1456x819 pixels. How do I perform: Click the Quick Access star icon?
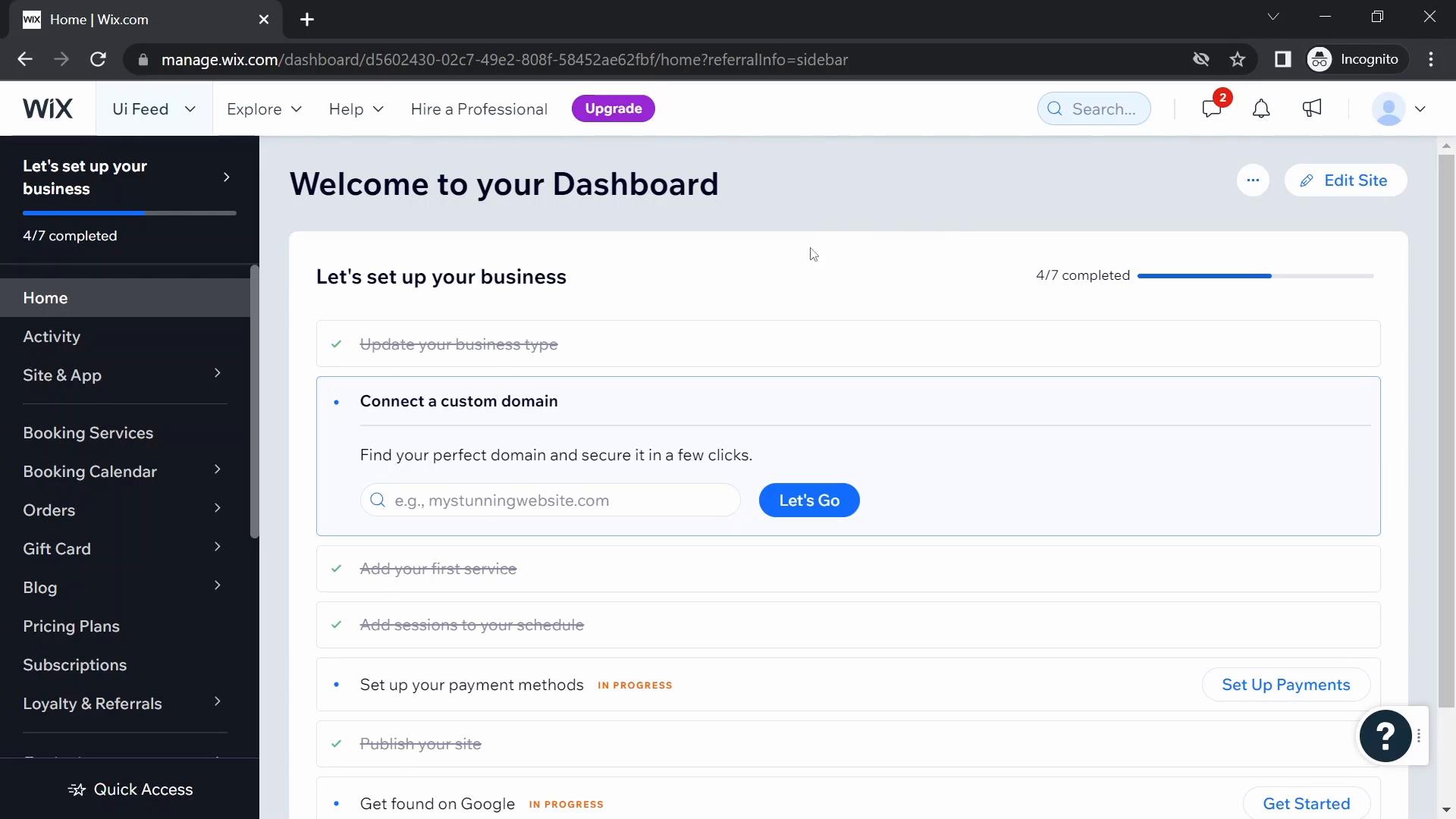point(77,789)
